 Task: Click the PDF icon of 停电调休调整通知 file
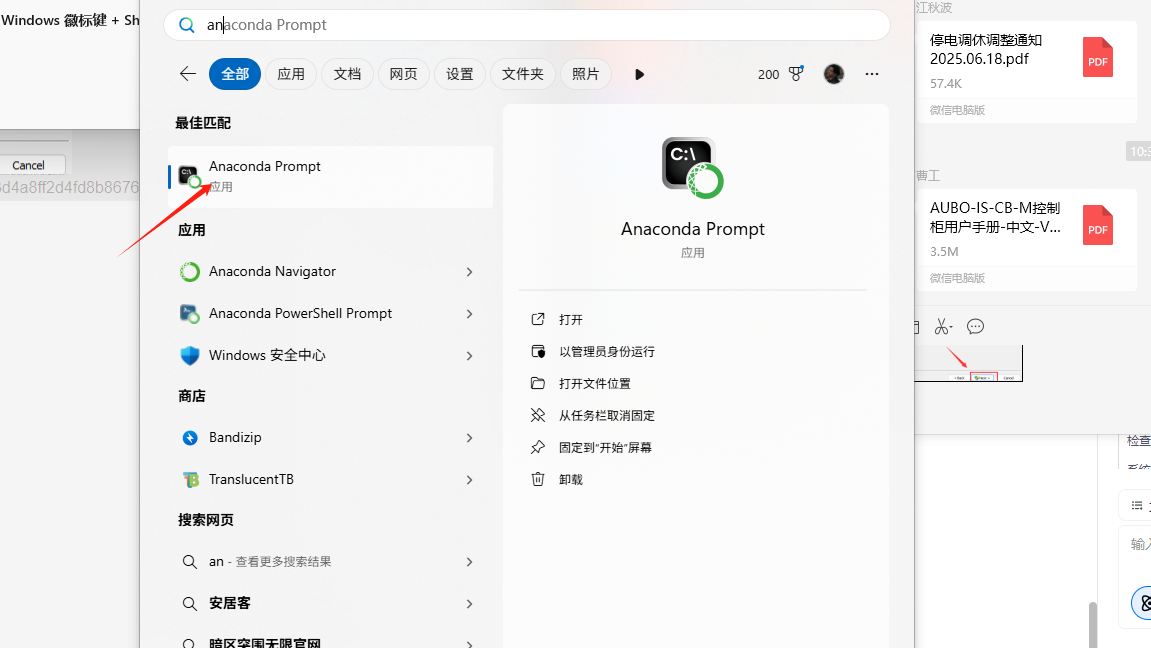(x=1097, y=57)
